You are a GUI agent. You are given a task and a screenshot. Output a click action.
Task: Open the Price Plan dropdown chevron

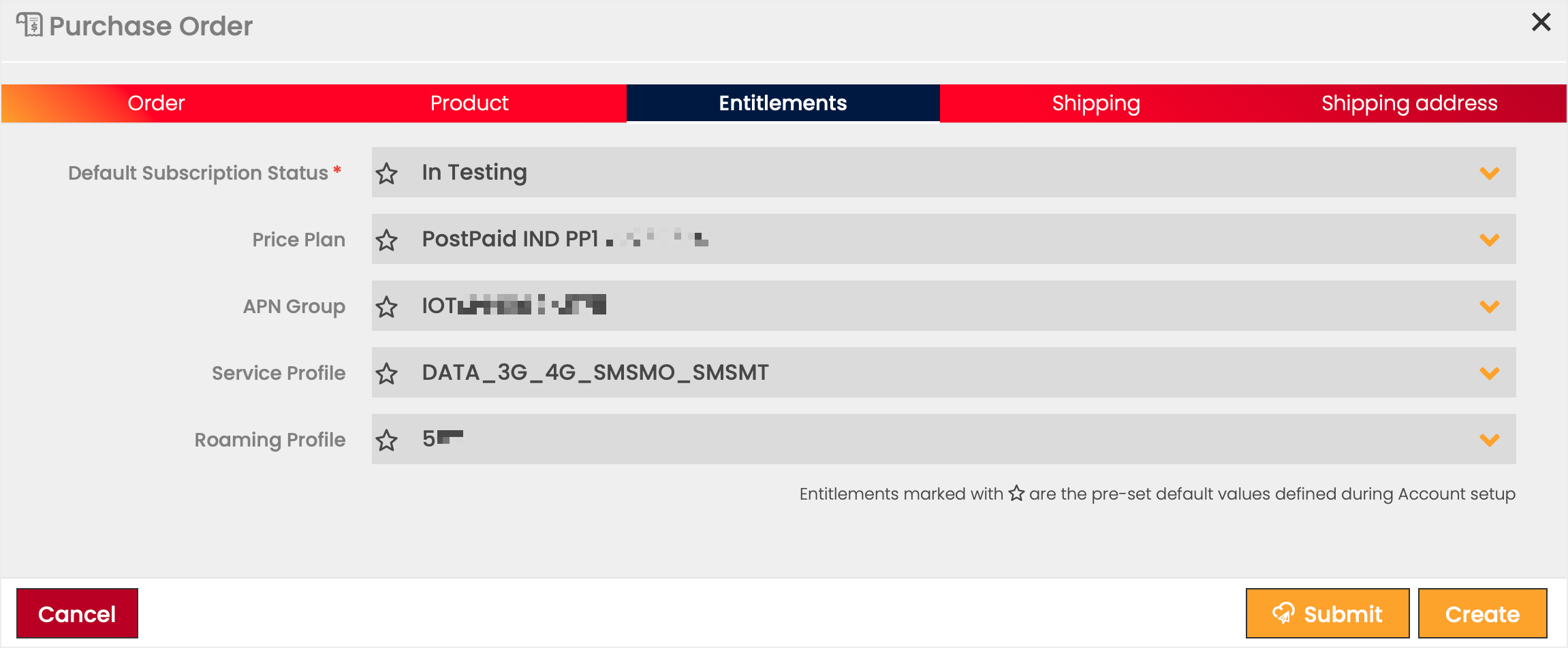tap(1490, 240)
